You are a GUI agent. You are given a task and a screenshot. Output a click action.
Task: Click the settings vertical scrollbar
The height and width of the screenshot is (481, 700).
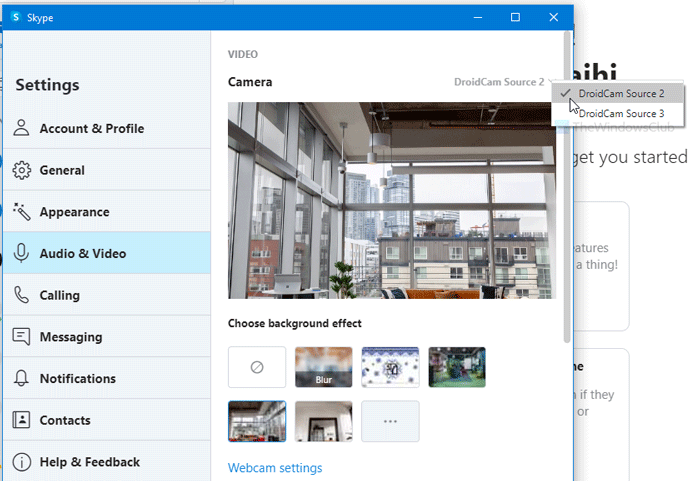click(567, 188)
